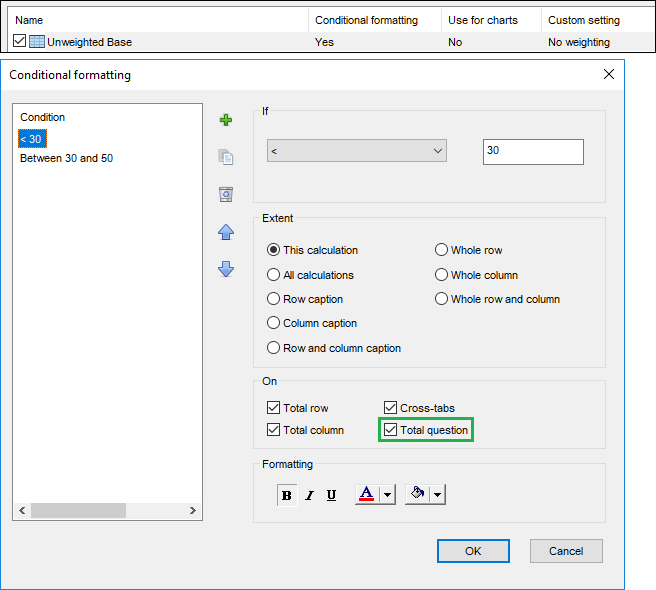This screenshot has width=656, height=590.
Task: Select Whole row and column extent
Action: coord(497,299)
